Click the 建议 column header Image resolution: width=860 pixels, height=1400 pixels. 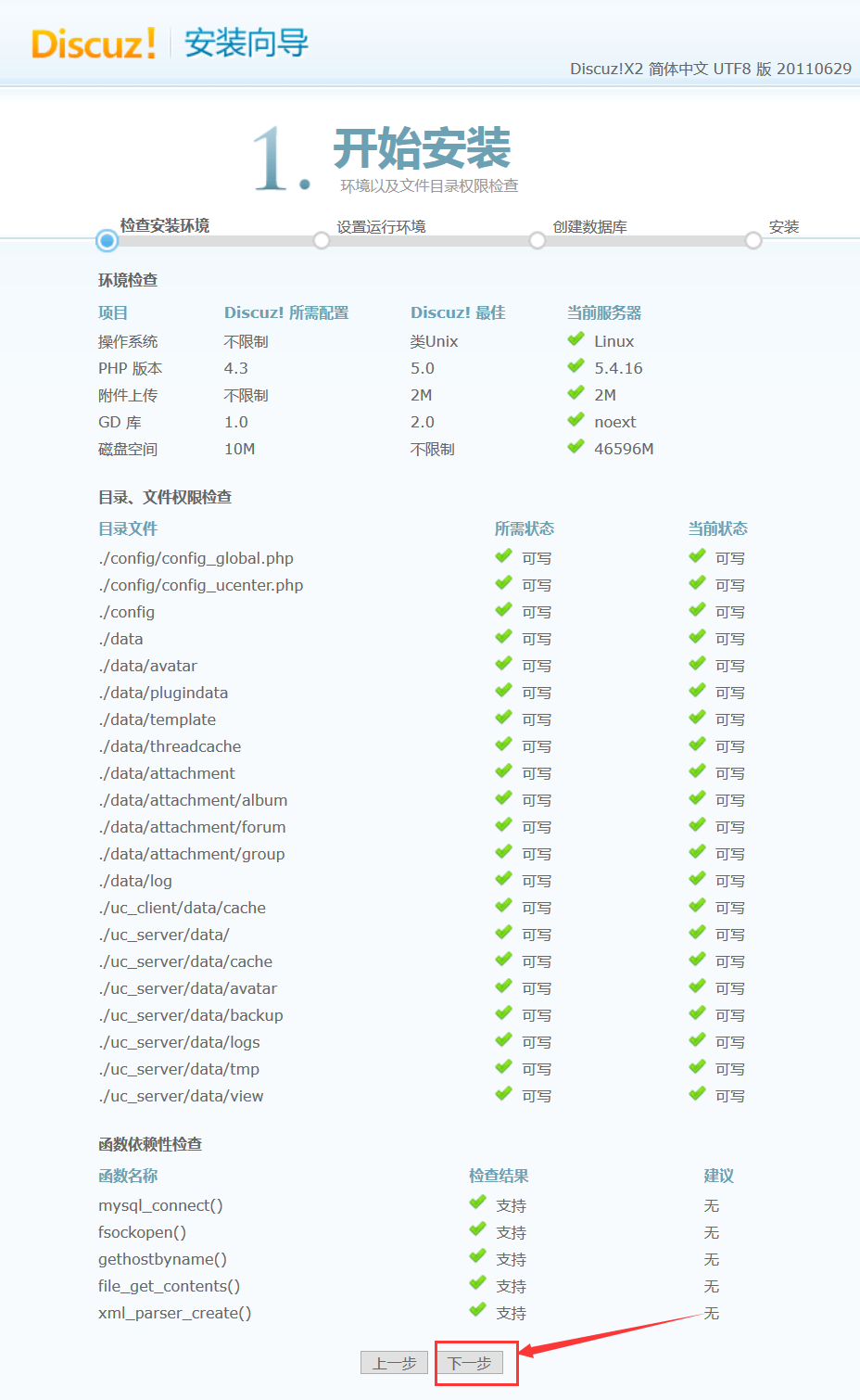(719, 1176)
